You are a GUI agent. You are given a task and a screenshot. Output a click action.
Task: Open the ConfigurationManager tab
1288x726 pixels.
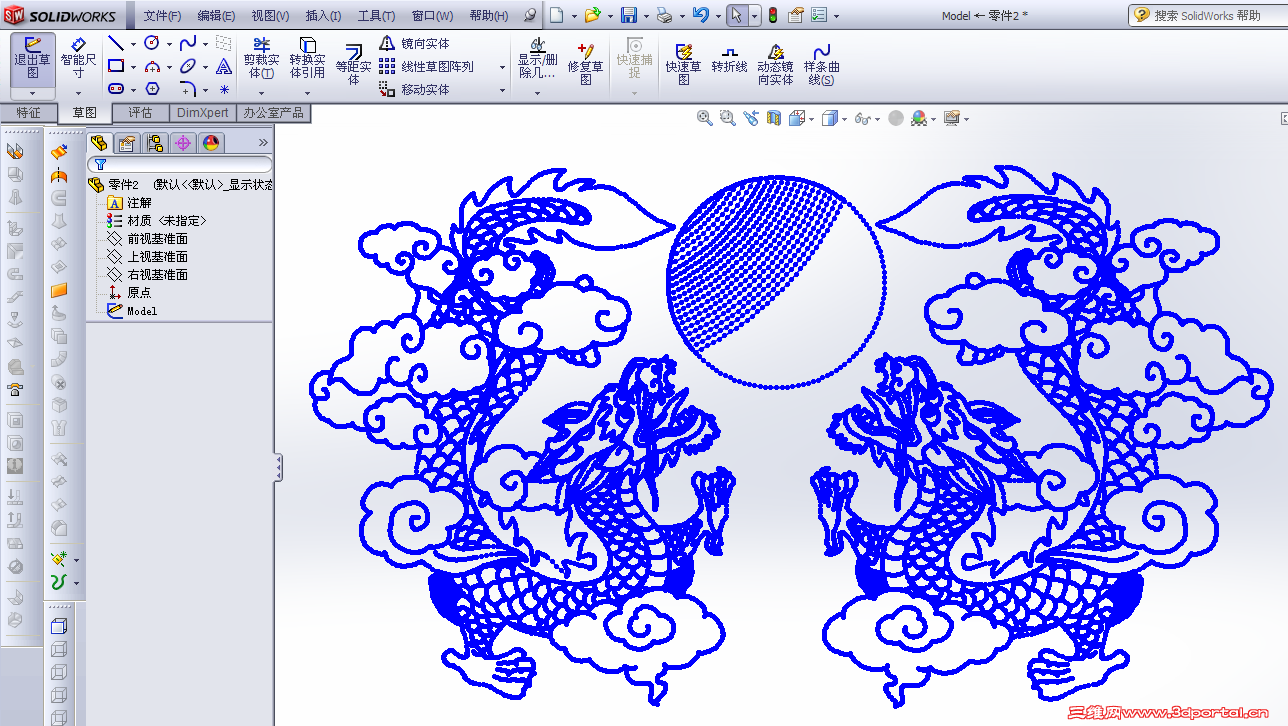point(155,143)
